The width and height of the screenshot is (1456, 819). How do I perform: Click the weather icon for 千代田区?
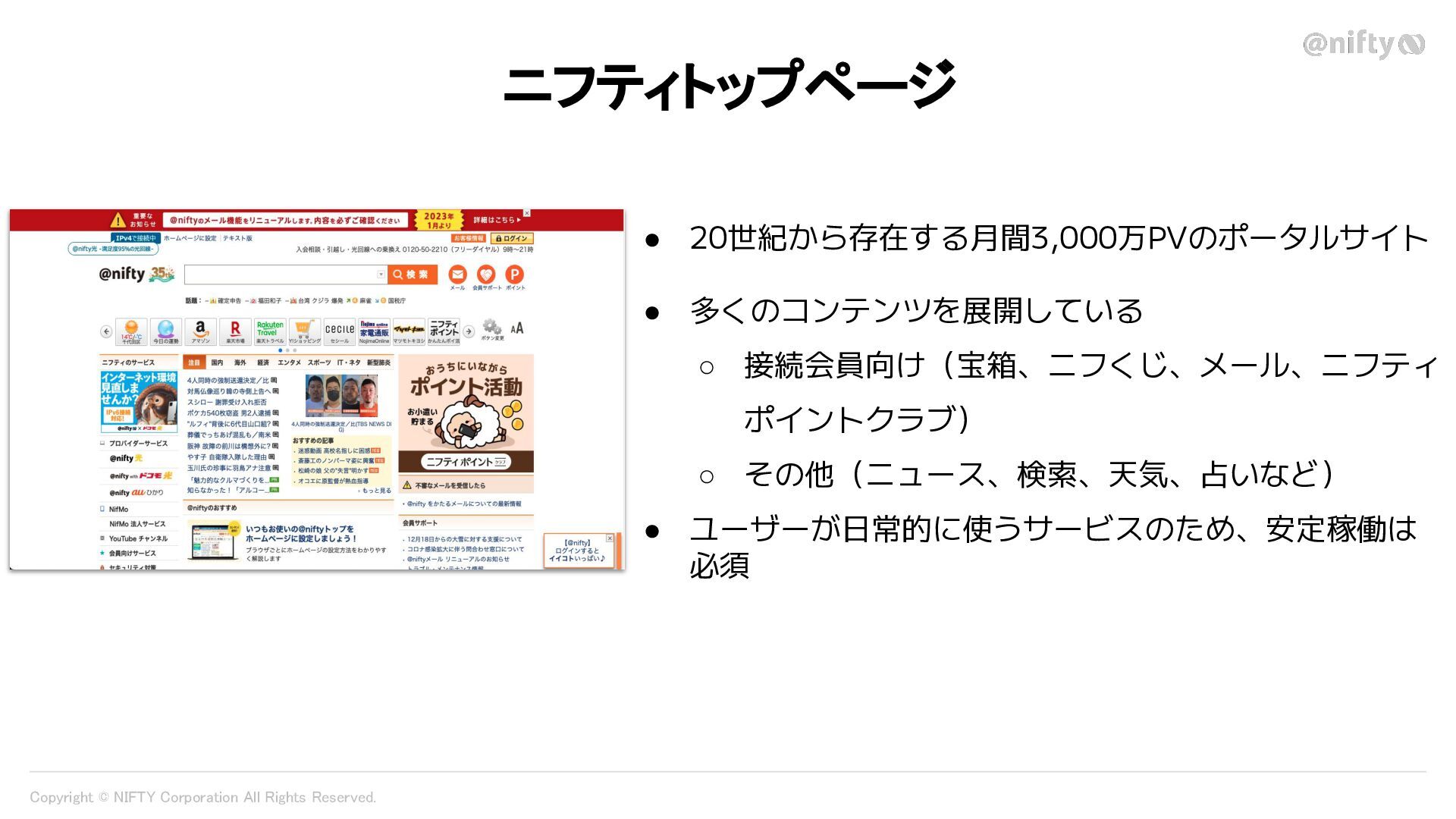pos(131,331)
